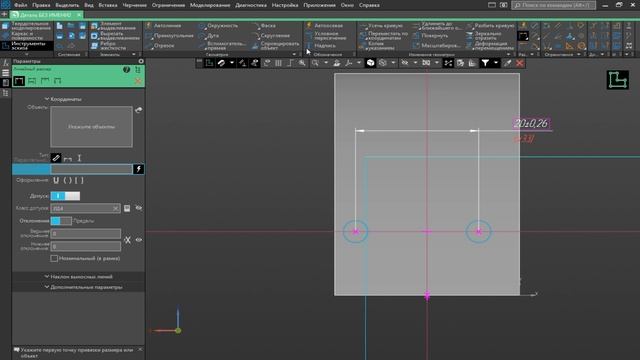Toggle underline formatting in Оформление
640x360 pixels.
click(x=56, y=180)
